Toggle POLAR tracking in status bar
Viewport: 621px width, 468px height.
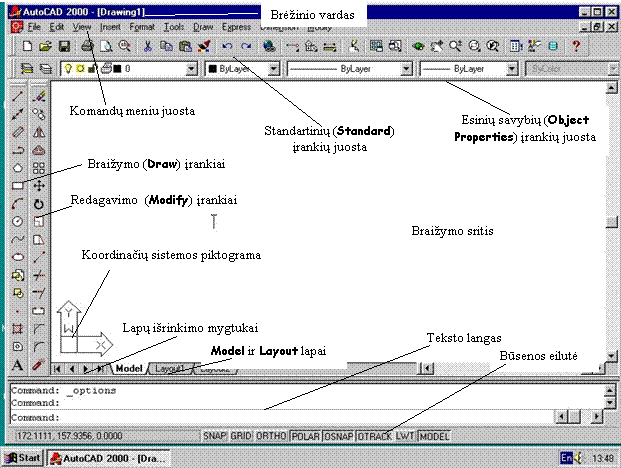pyautogui.click(x=305, y=436)
